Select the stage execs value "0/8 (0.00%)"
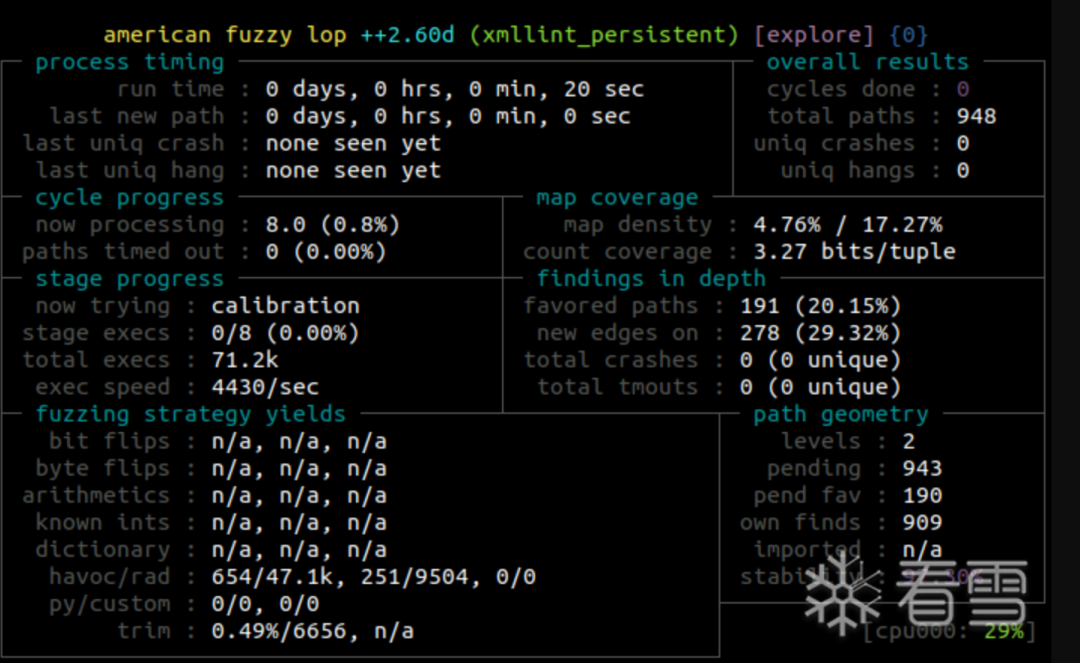Viewport: 1080px width, 663px height. [x=286, y=333]
